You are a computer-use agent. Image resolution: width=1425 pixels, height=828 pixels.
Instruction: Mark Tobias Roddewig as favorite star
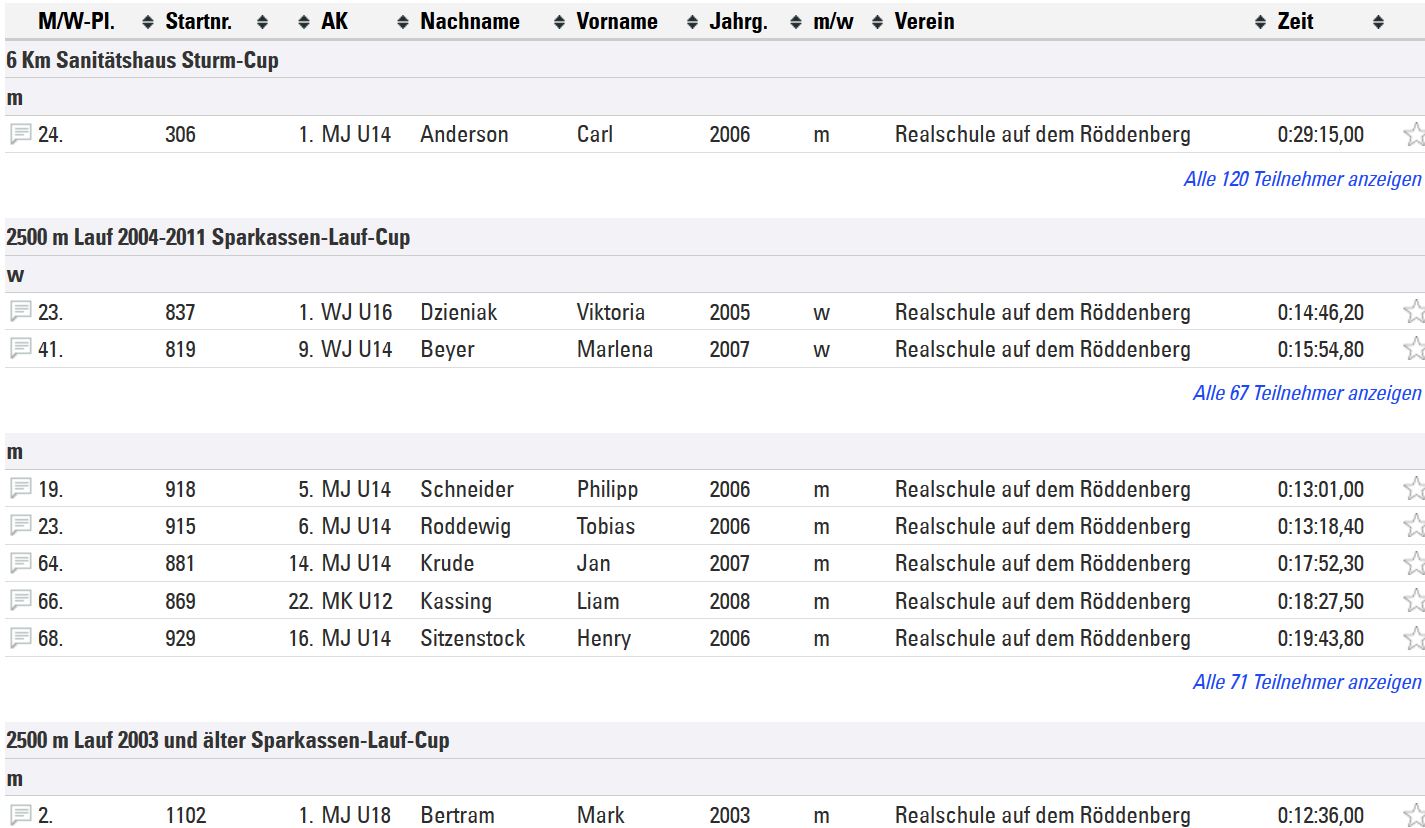pos(1413,526)
